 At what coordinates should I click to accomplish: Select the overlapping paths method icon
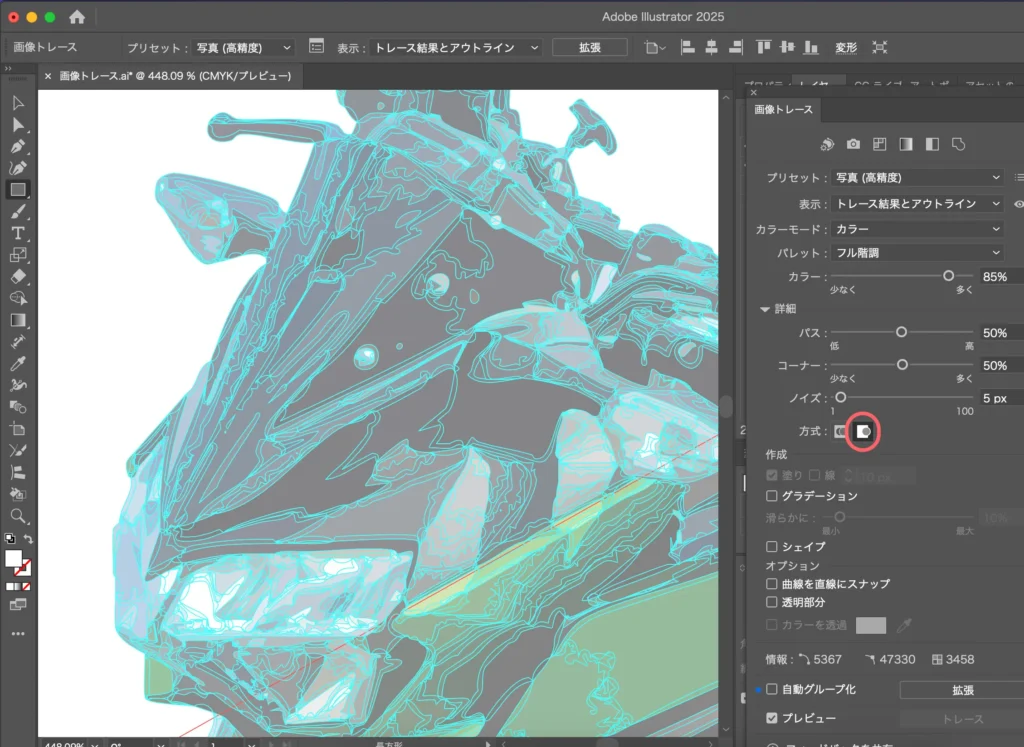pos(865,431)
